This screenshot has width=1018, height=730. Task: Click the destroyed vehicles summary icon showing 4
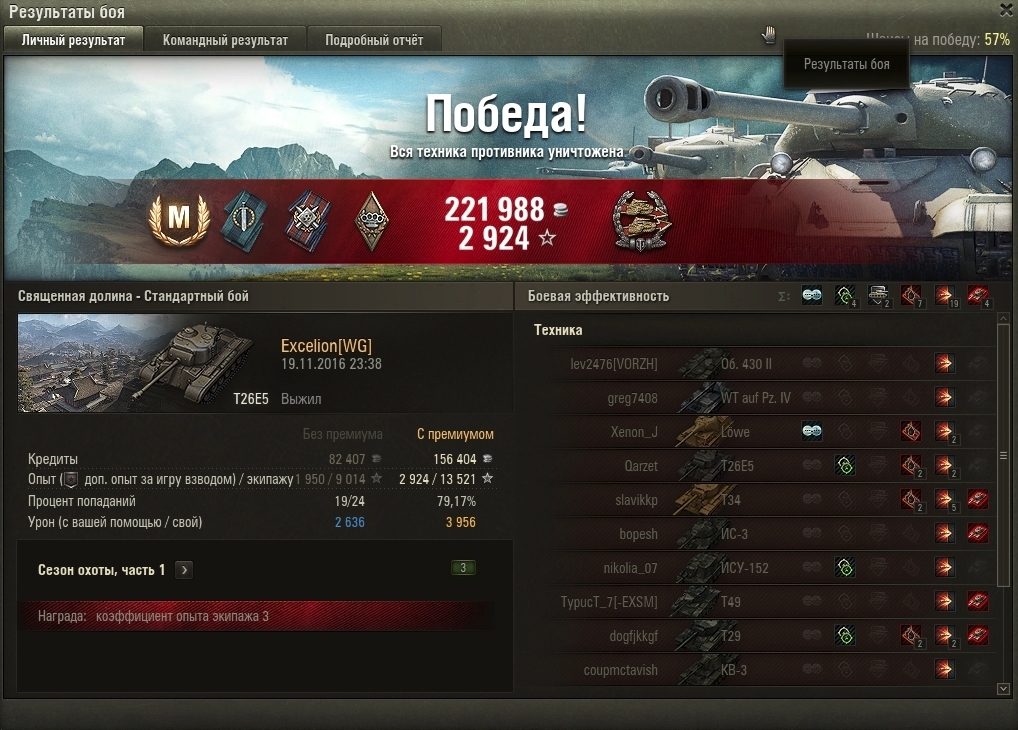977,296
